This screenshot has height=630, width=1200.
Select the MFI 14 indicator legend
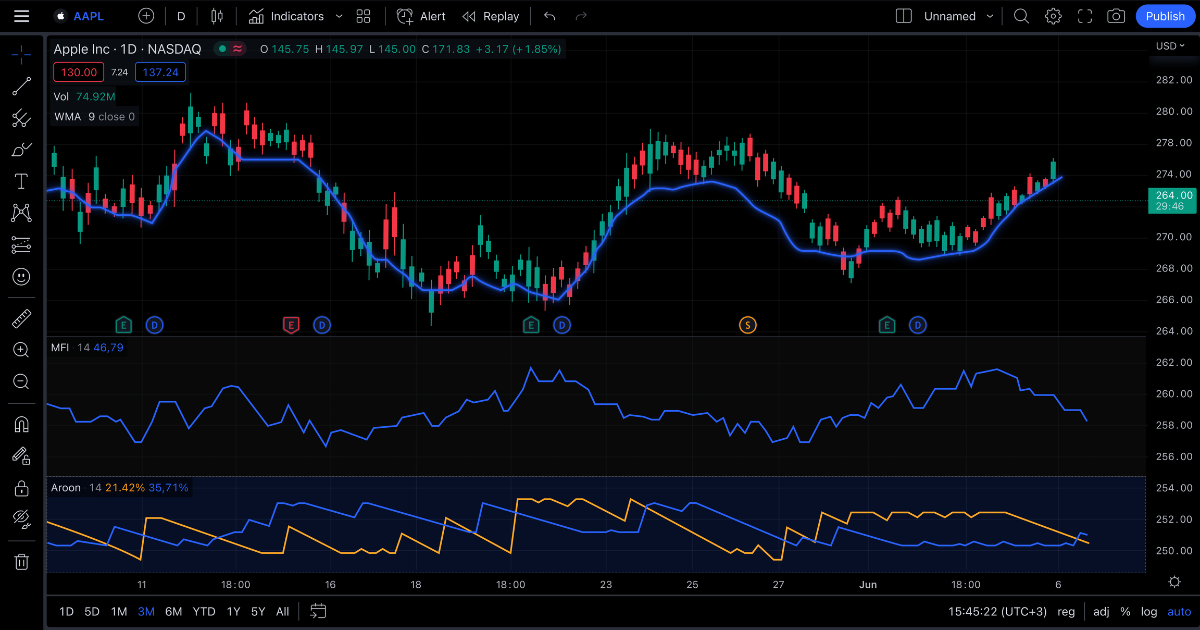pos(87,348)
